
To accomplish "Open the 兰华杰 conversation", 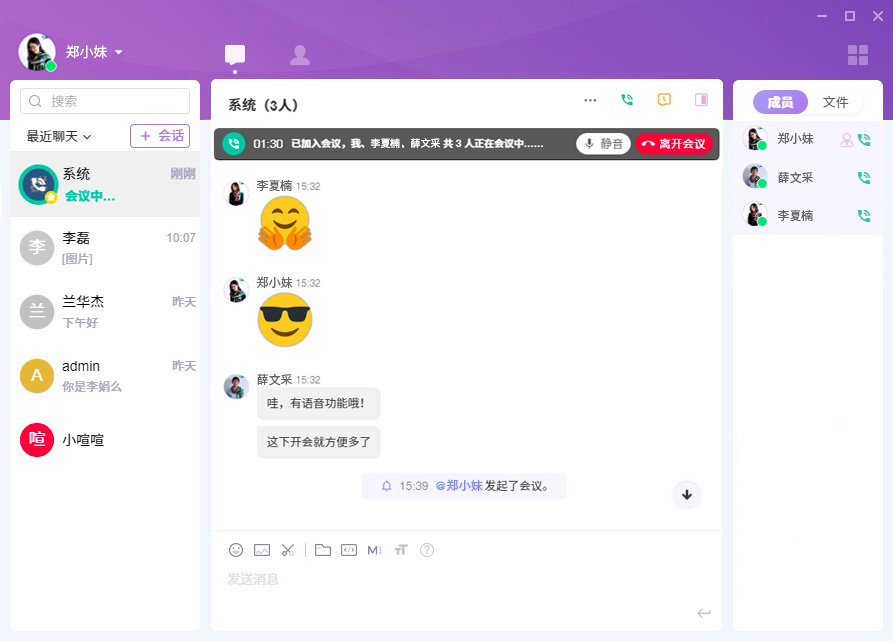I will pyautogui.click(x=105, y=312).
